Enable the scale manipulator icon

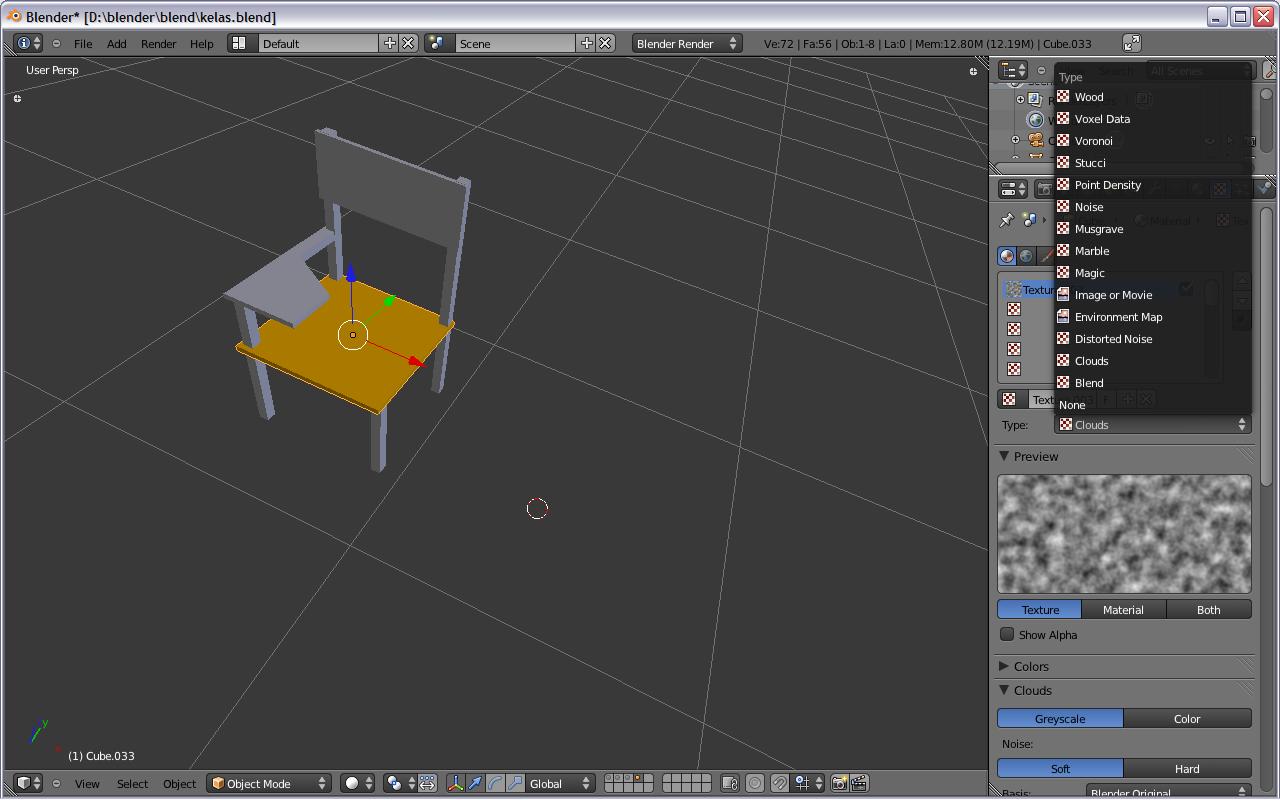click(x=515, y=783)
